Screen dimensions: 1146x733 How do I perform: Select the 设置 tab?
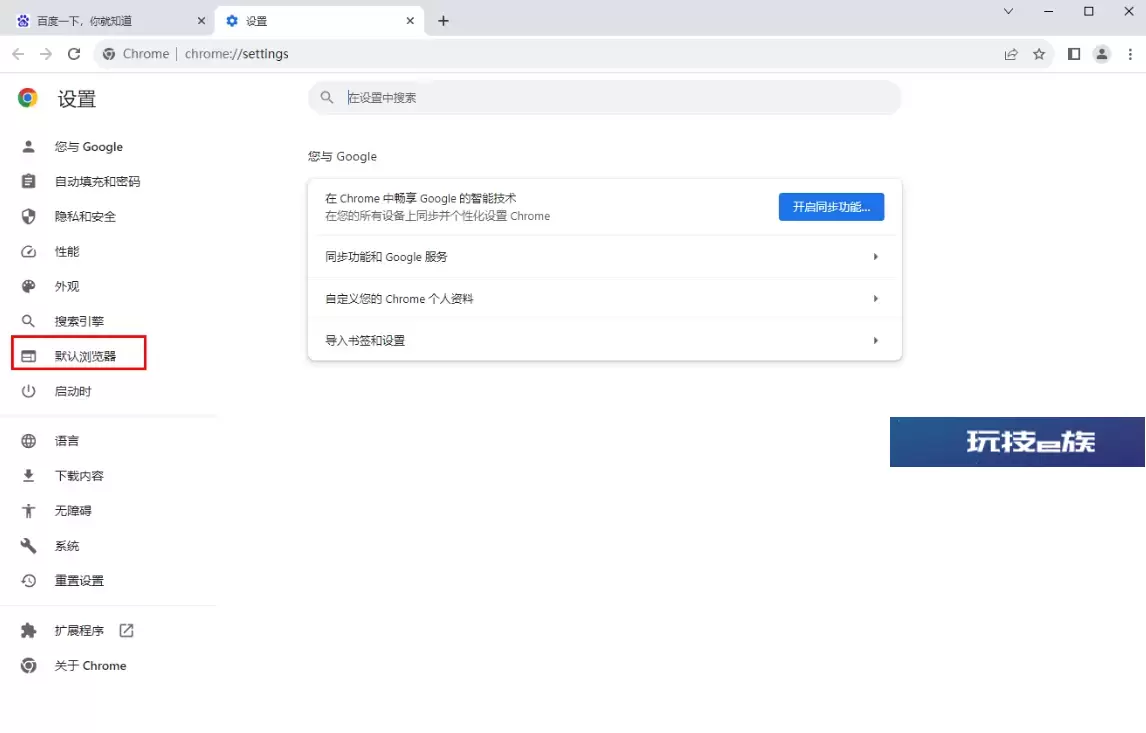[319, 20]
